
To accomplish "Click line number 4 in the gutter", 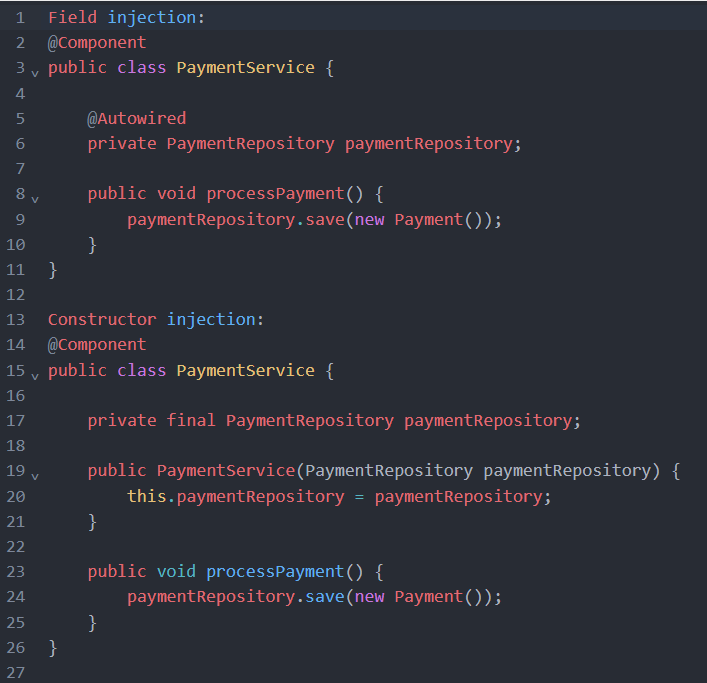I will [x=20, y=94].
